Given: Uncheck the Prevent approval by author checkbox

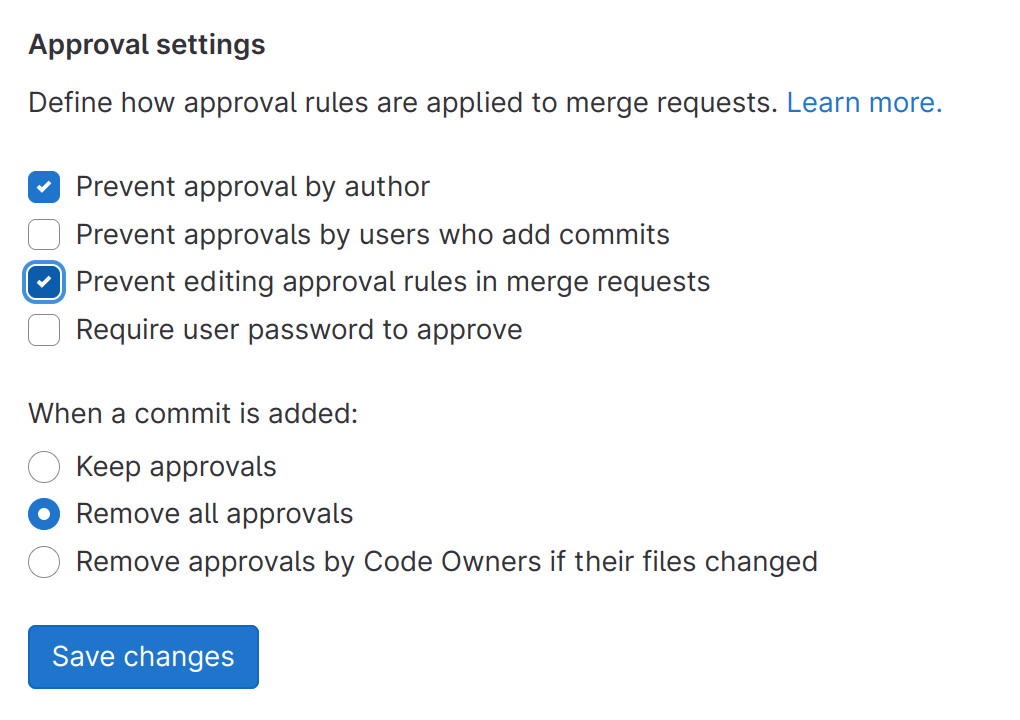Looking at the screenshot, I should coord(44,187).
